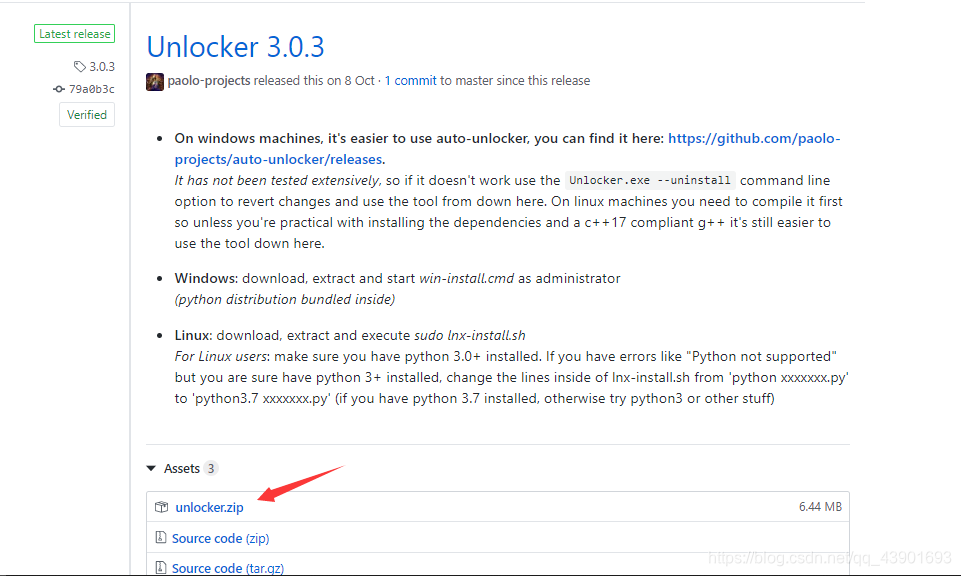The image size is (961, 576).
Task: Click the tag icon beside 3.0.3
Action: click(80, 66)
